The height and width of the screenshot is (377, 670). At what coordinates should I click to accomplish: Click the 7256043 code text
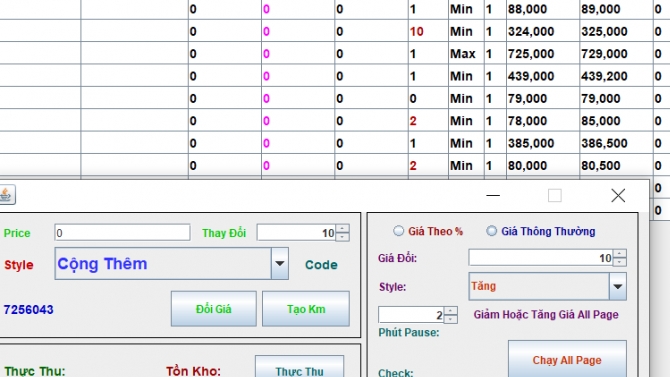click(x=29, y=309)
